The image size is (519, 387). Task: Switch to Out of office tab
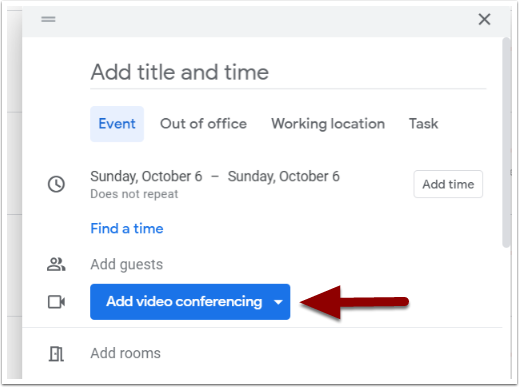point(203,124)
